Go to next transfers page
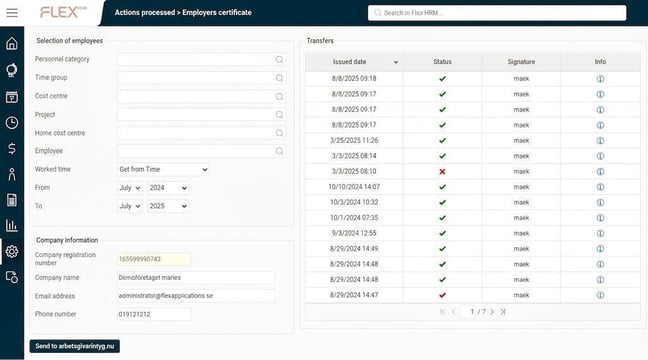648x360 pixels. coord(492,312)
